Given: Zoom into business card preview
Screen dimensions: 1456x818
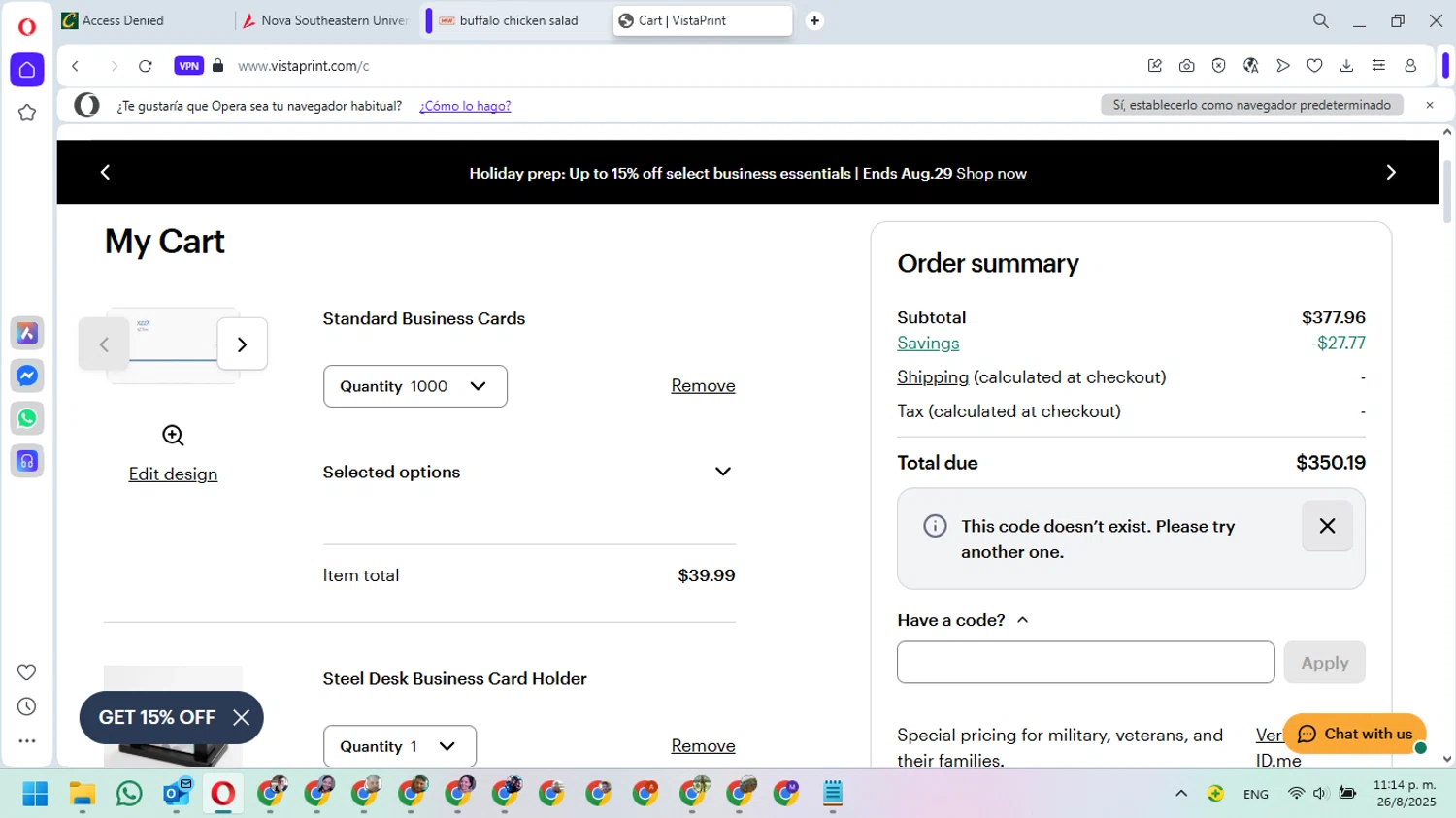Looking at the screenshot, I should tap(173, 436).
